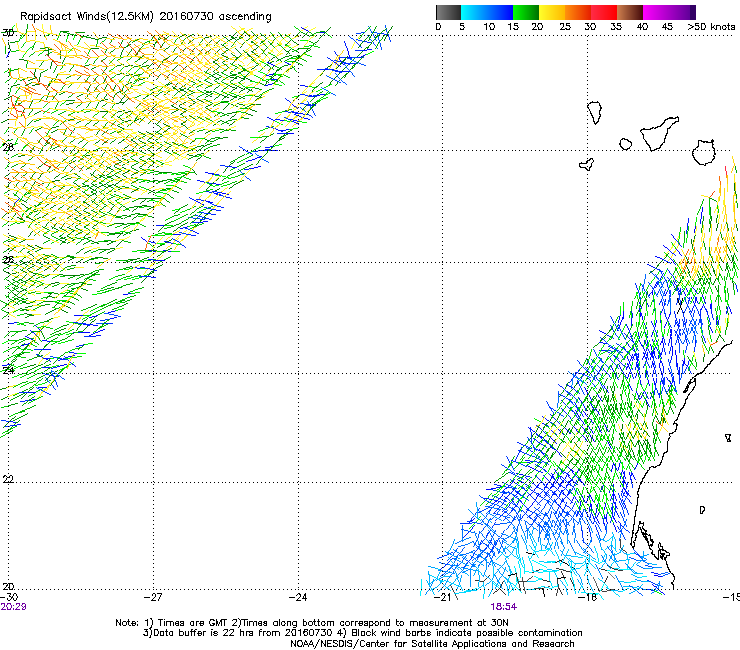Image resolution: width=740 pixels, height=650 pixels.
Task: Click the note line about Data buffer 22 hrs
Action: [362, 633]
